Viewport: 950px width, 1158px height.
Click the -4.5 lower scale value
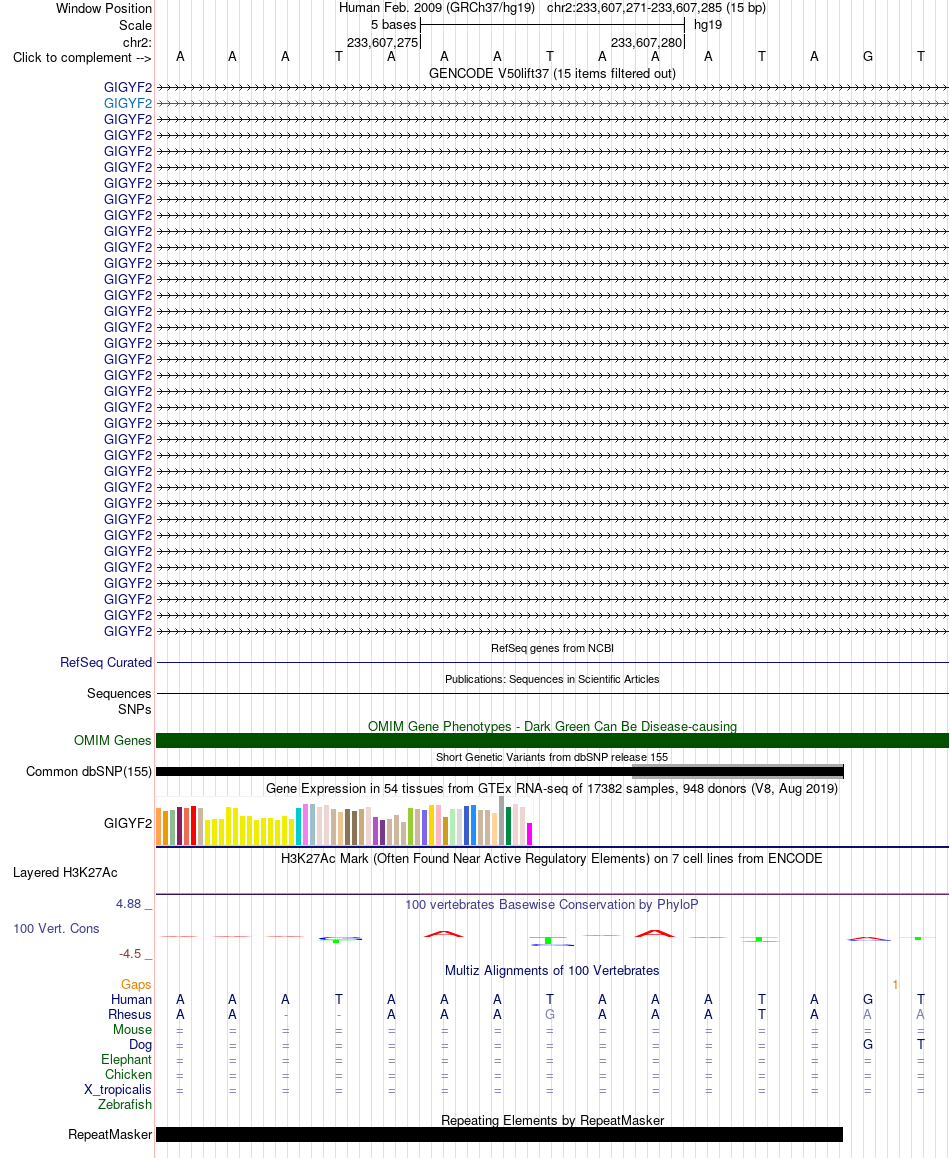[130, 954]
